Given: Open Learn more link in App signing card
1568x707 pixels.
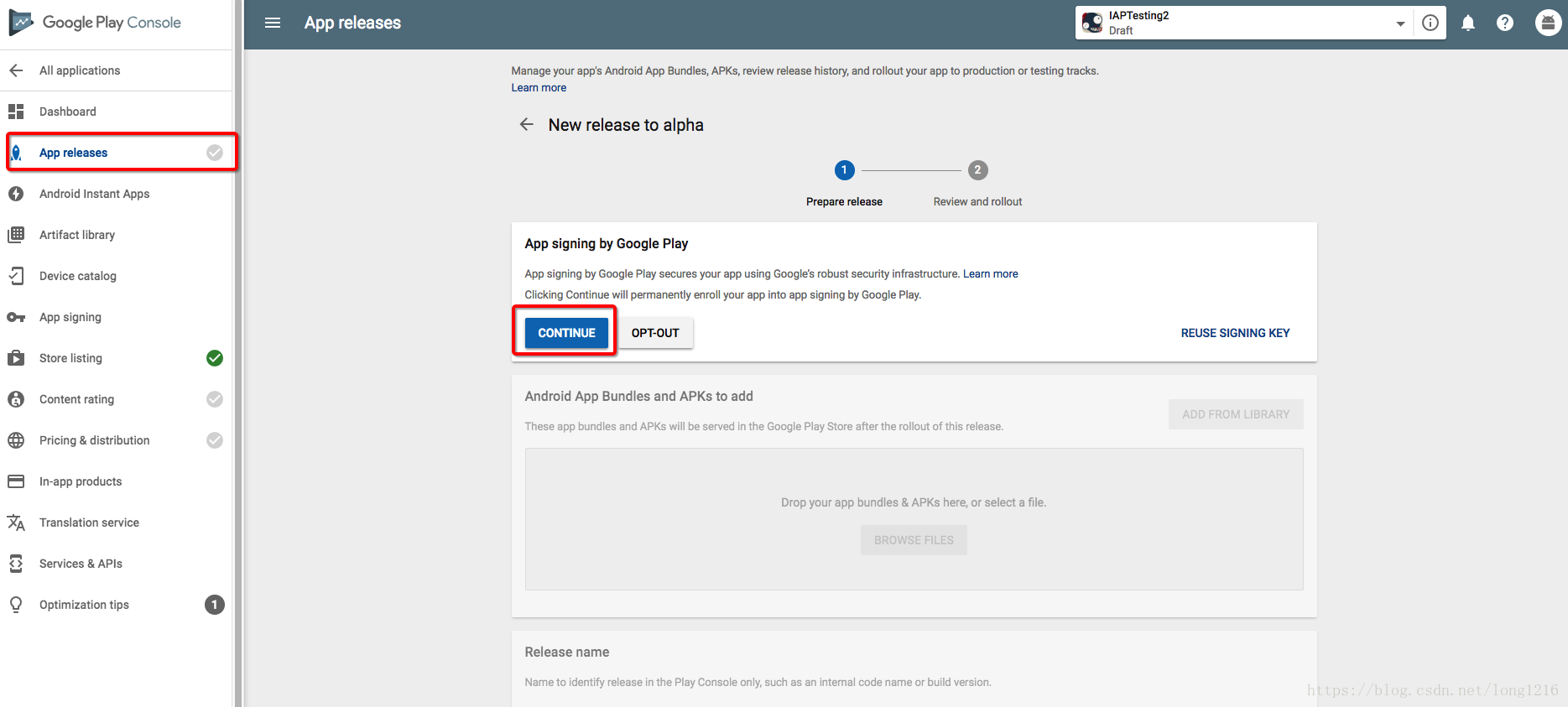Looking at the screenshot, I should [990, 273].
